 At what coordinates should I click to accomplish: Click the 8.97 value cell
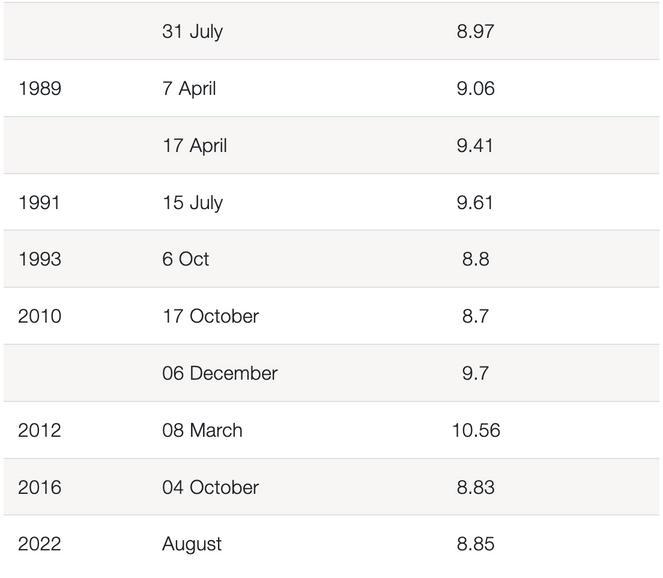[475, 31]
